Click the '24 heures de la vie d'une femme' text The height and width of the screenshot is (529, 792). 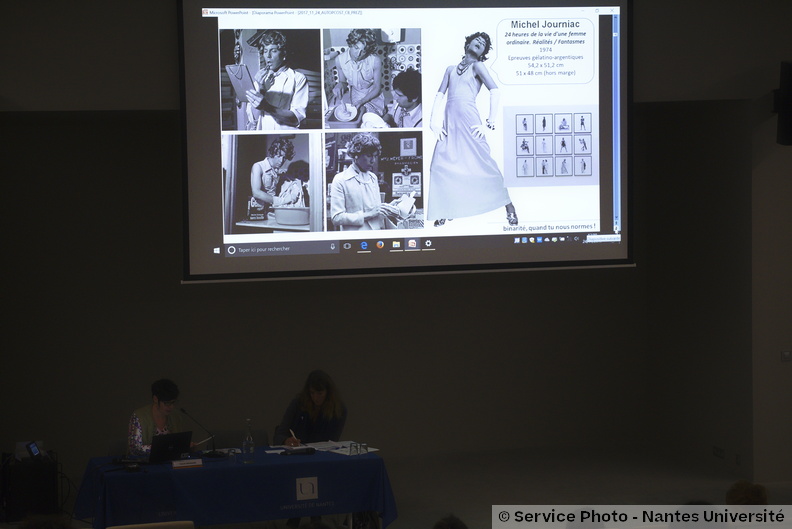coord(545,34)
